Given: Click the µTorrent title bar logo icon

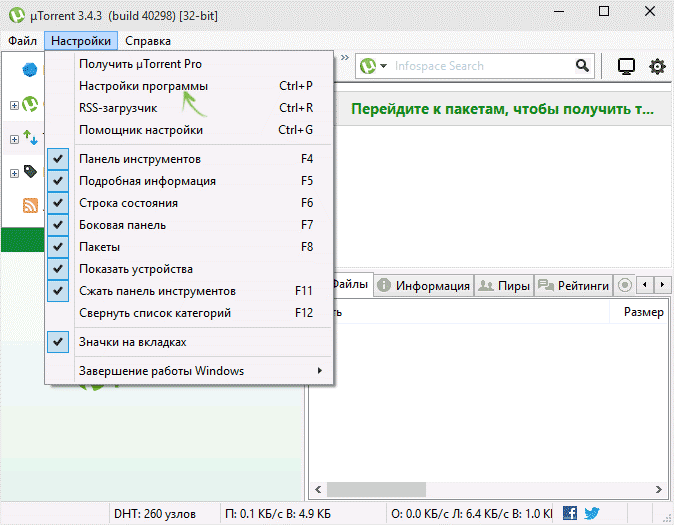Looking at the screenshot, I should (x=17, y=15).
